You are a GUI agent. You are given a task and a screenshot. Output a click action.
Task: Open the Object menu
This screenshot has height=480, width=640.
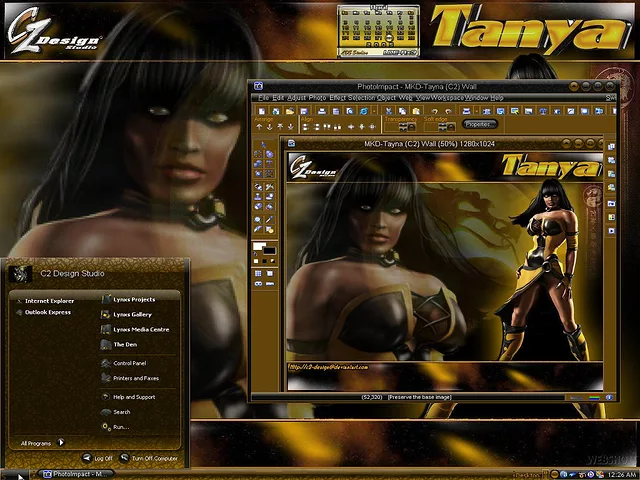coord(386,98)
